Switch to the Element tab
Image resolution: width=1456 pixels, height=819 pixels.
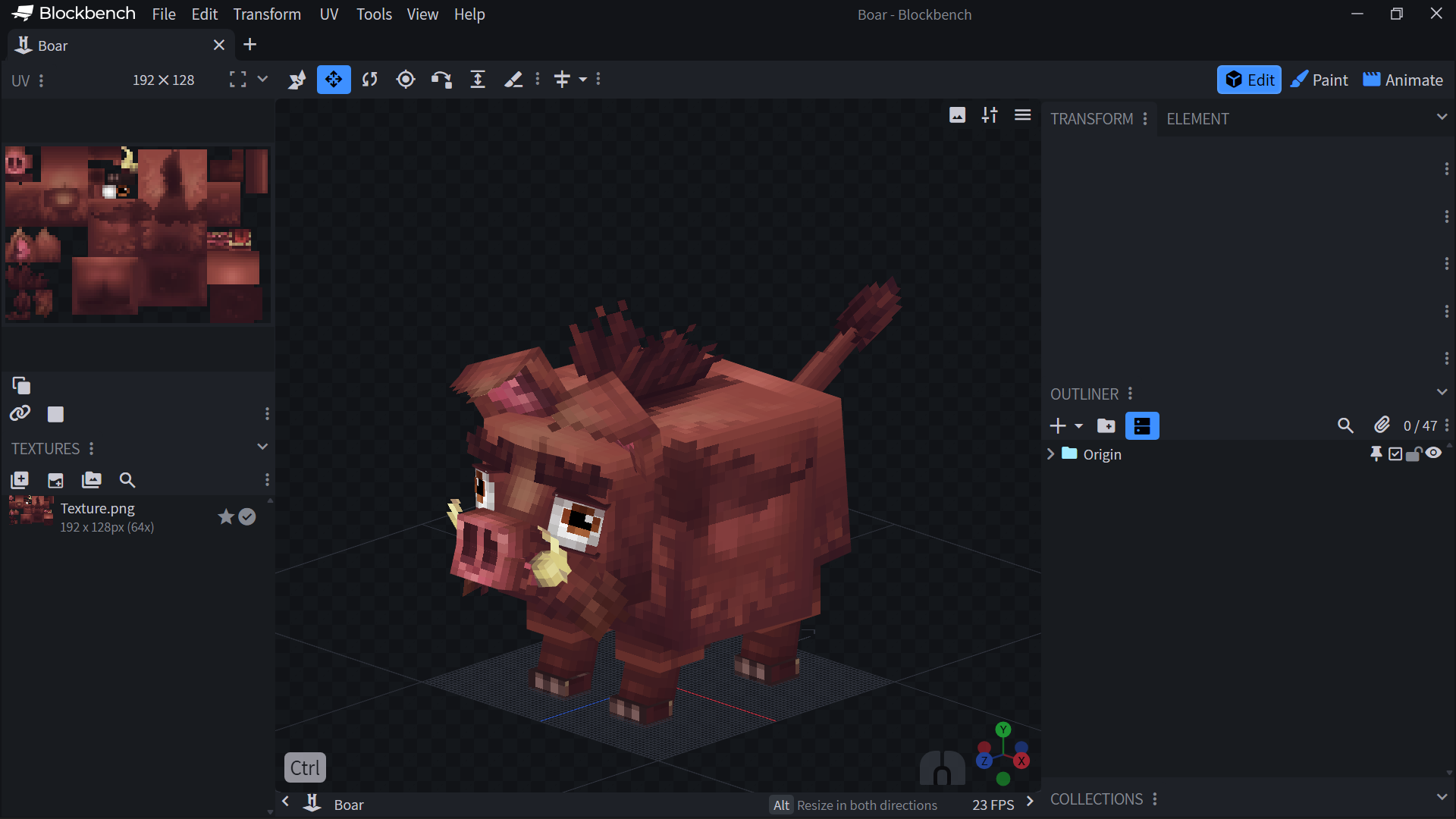pos(1197,119)
